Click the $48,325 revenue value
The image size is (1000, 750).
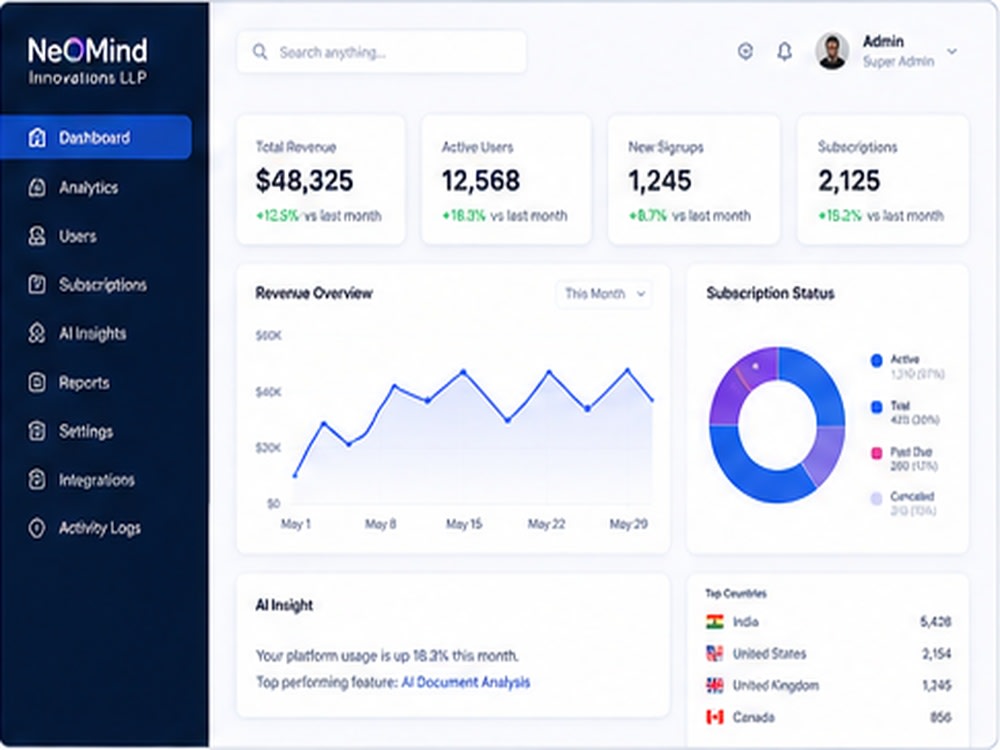[x=304, y=180]
